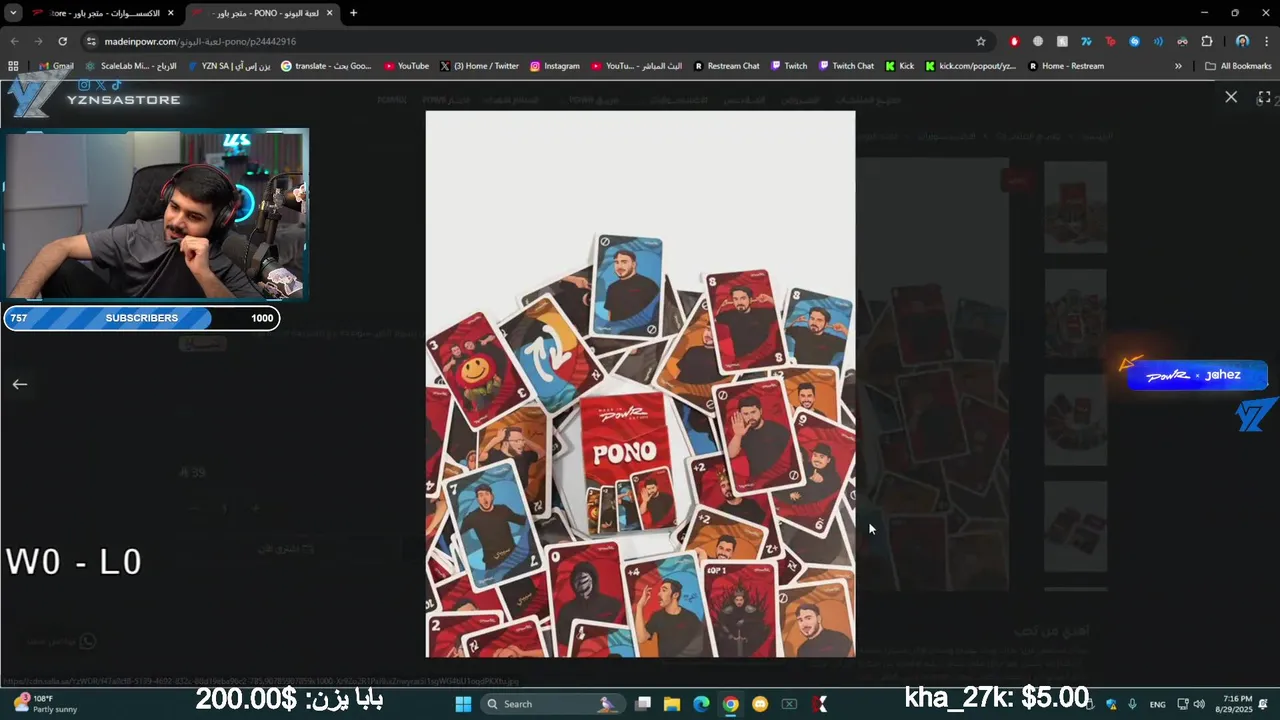Open the Kick bookmark

899,66
